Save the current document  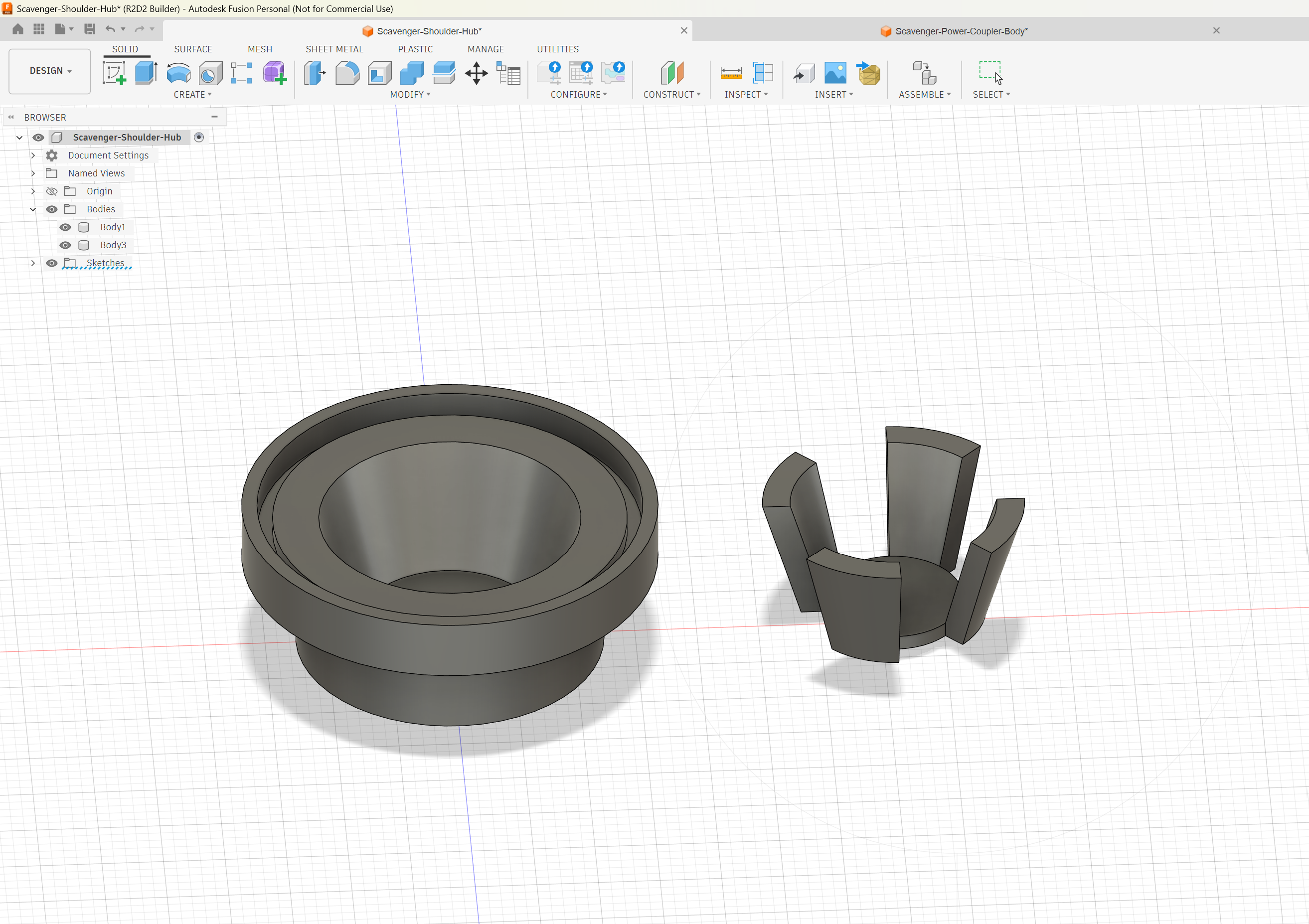point(90,29)
